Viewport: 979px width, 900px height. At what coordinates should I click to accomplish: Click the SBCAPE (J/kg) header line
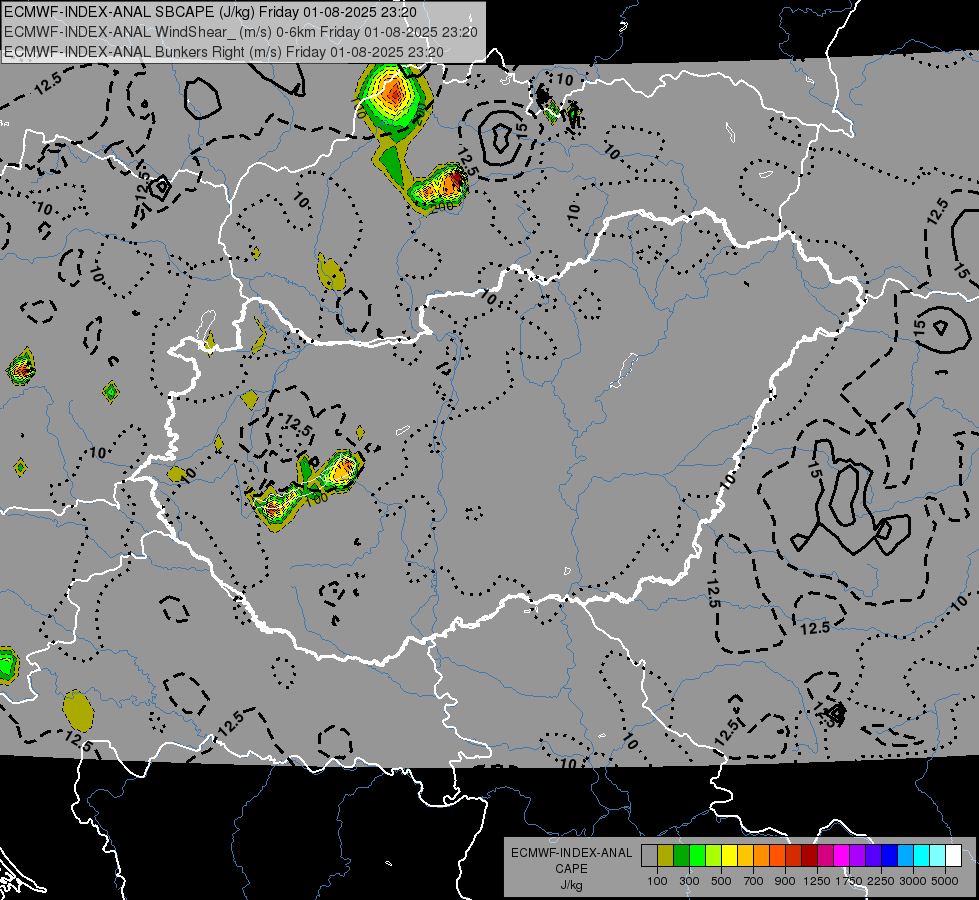coord(210,12)
